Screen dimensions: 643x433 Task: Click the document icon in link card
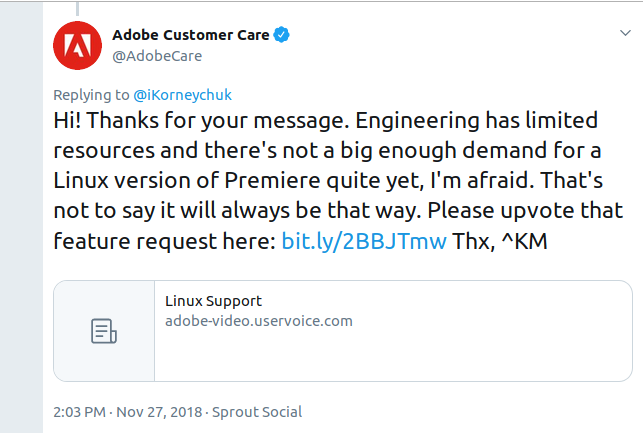click(104, 331)
